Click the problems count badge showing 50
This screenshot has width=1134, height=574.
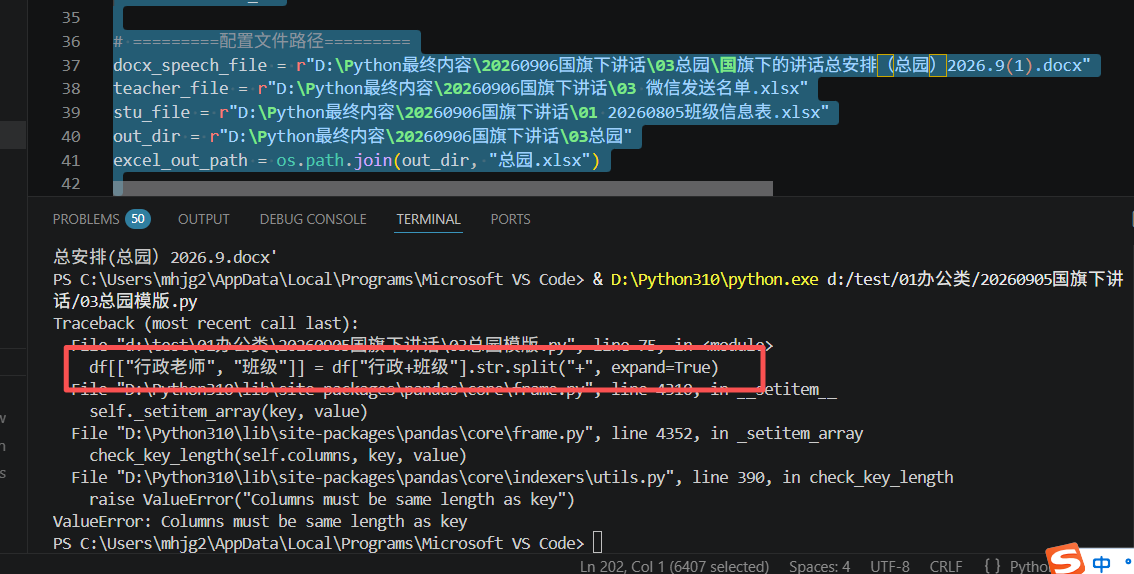(x=138, y=219)
